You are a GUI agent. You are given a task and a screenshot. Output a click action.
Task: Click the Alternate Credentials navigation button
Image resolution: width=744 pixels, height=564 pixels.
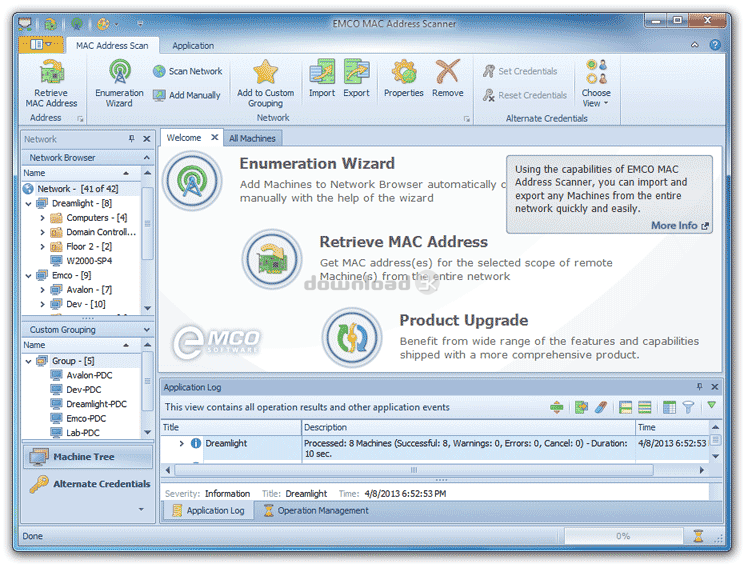[88, 484]
